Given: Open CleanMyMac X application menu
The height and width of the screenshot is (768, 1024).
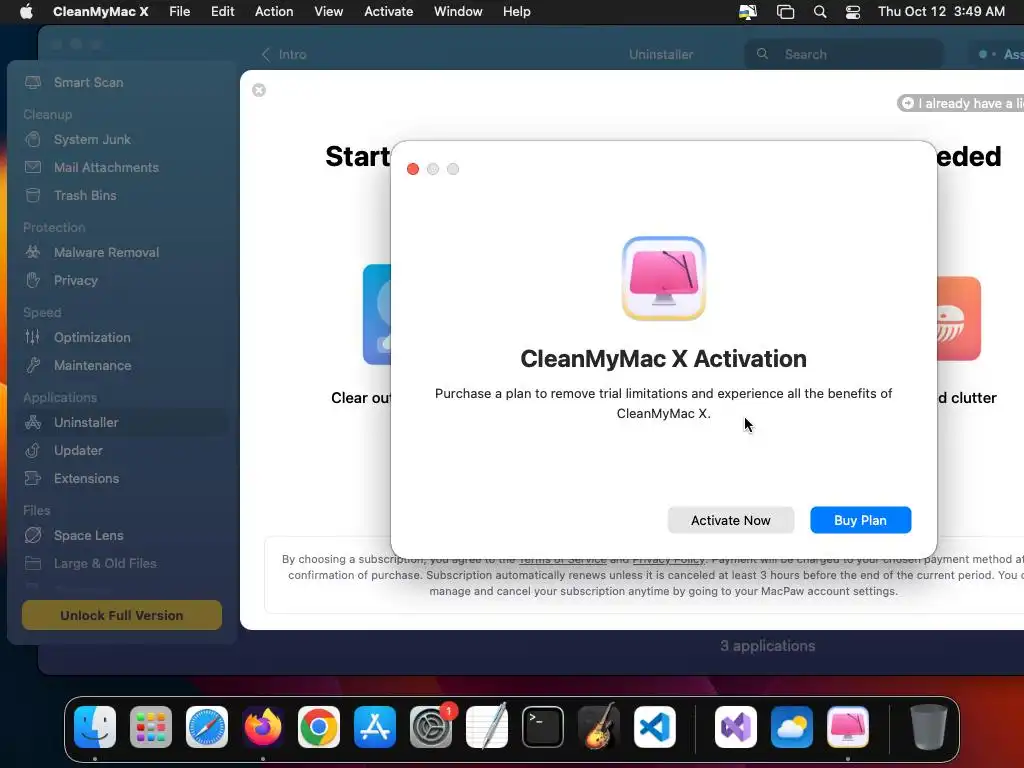Looking at the screenshot, I should point(101,12).
